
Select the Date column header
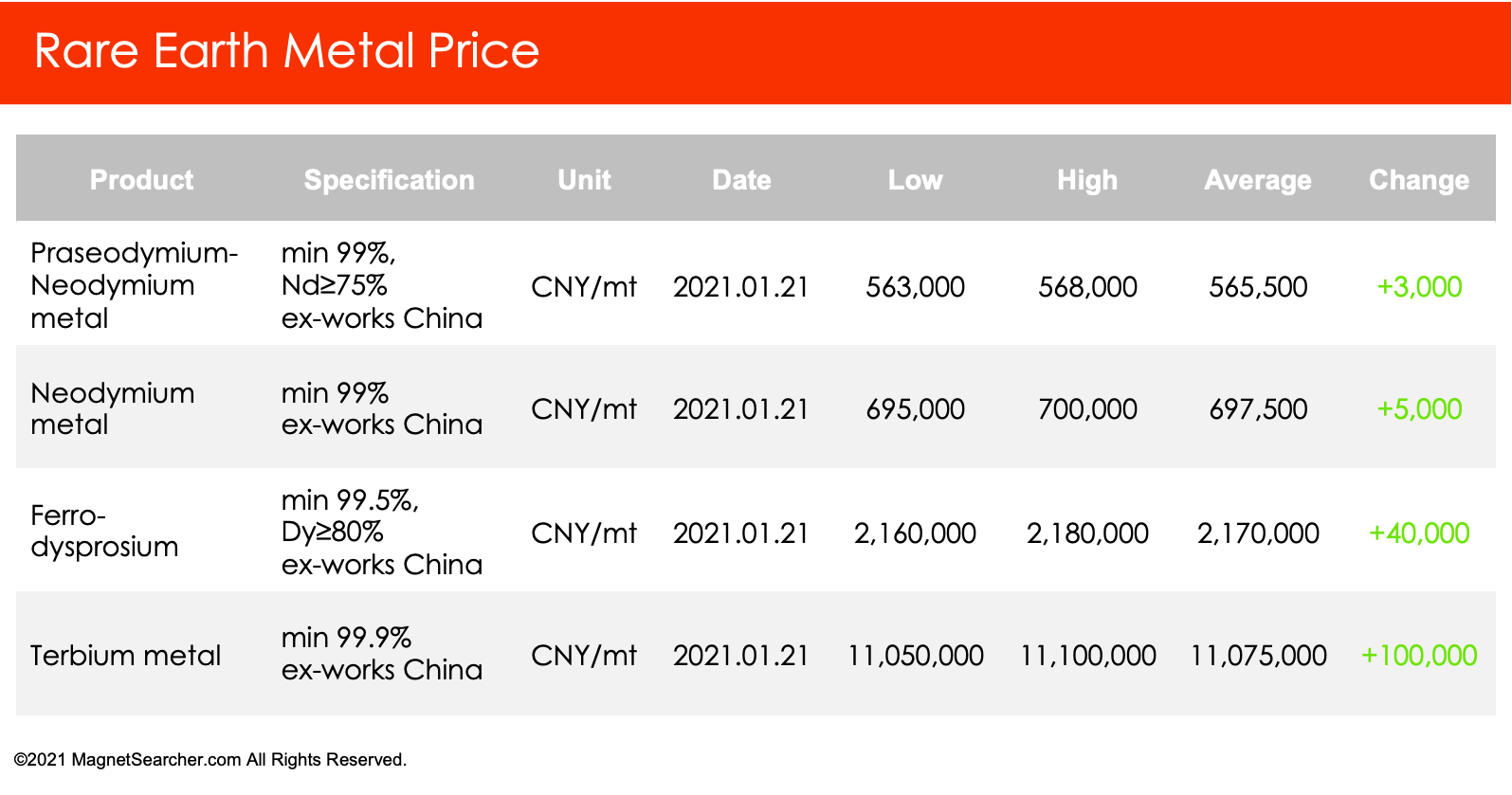pyautogui.click(x=741, y=180)
